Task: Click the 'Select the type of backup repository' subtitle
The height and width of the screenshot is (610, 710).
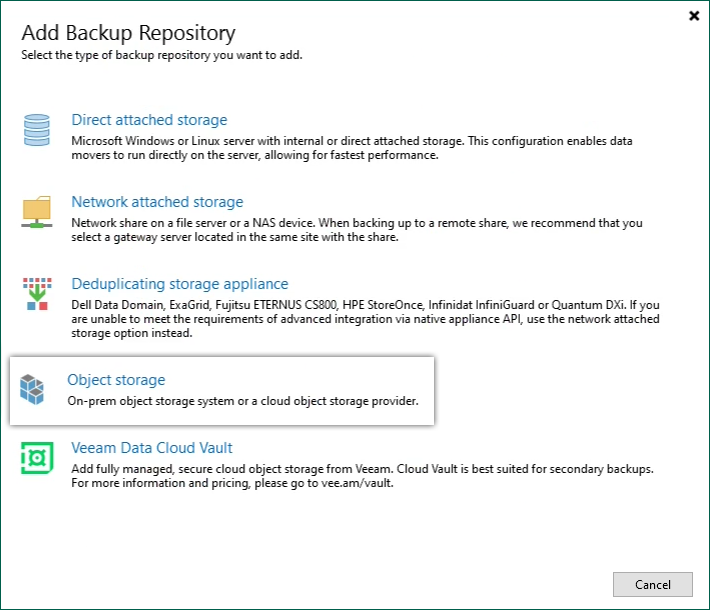Action: [x=162, y=55]
